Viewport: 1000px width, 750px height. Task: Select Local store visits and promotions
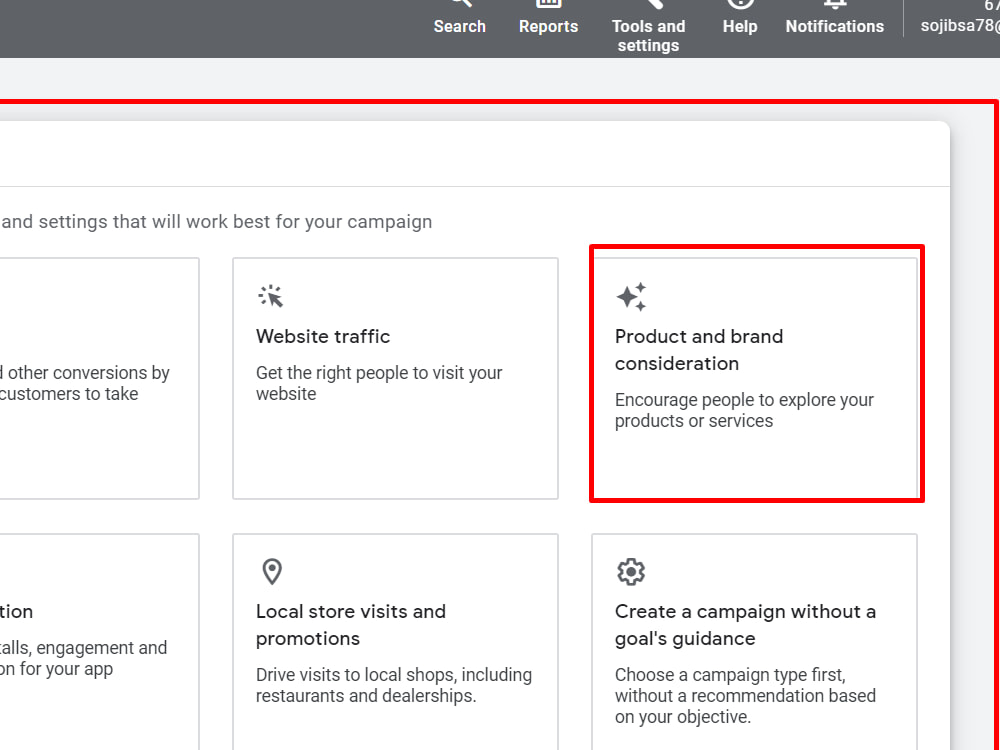[x=395, y=642]
